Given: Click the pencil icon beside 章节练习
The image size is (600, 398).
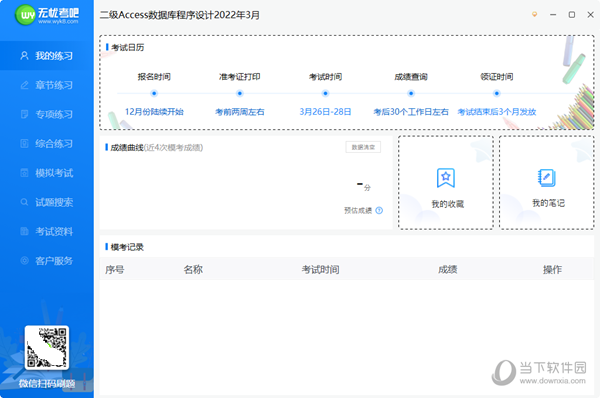Looking at the screenshot, I should (24, 85).
